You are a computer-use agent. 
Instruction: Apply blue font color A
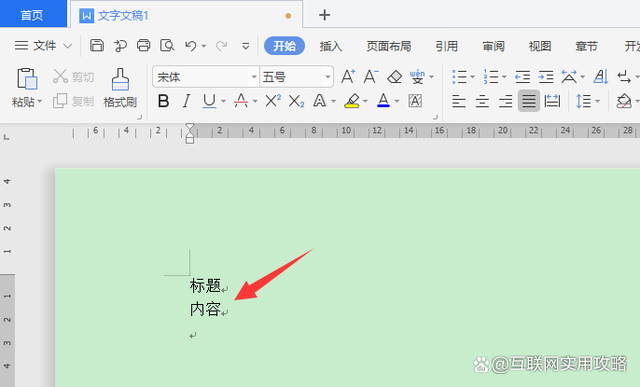(383, 100)
